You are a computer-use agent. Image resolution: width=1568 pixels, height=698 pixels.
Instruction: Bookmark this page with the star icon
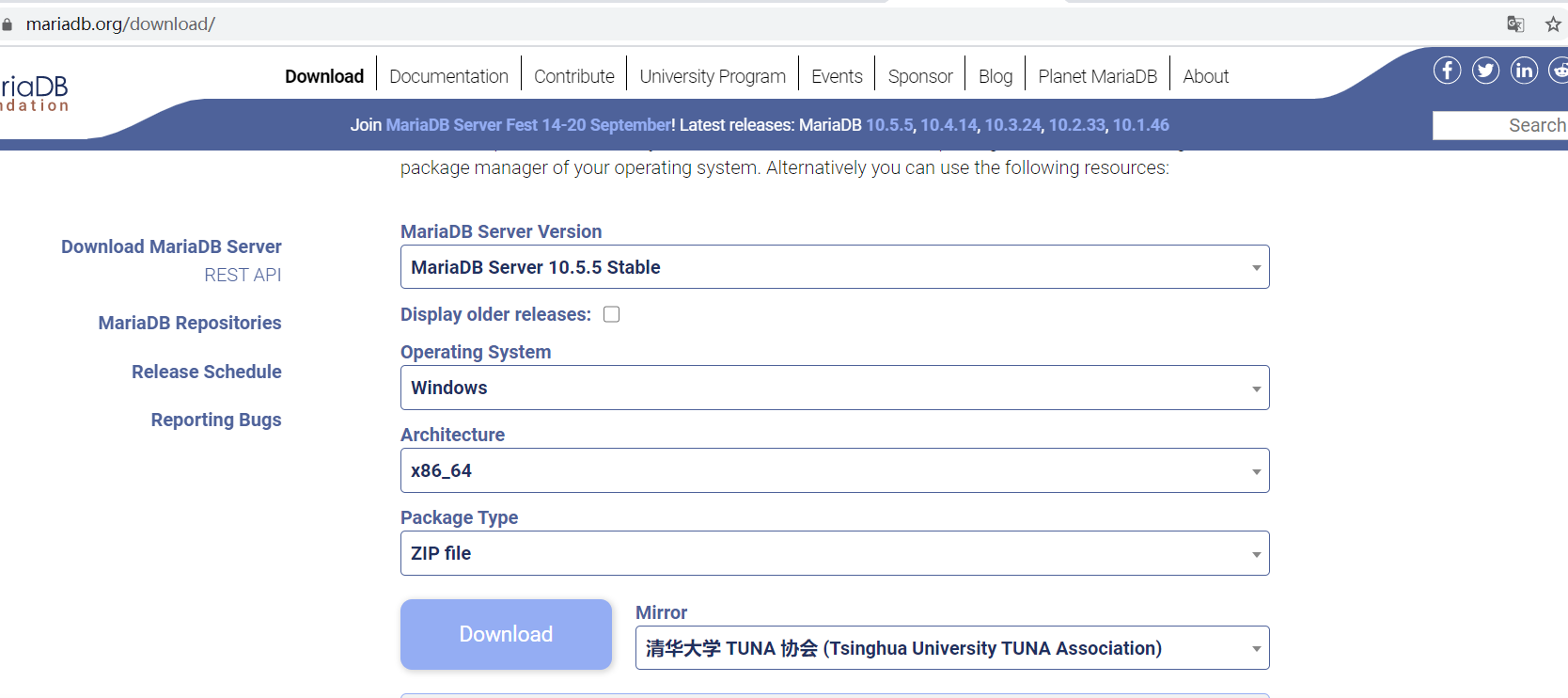1553,24
